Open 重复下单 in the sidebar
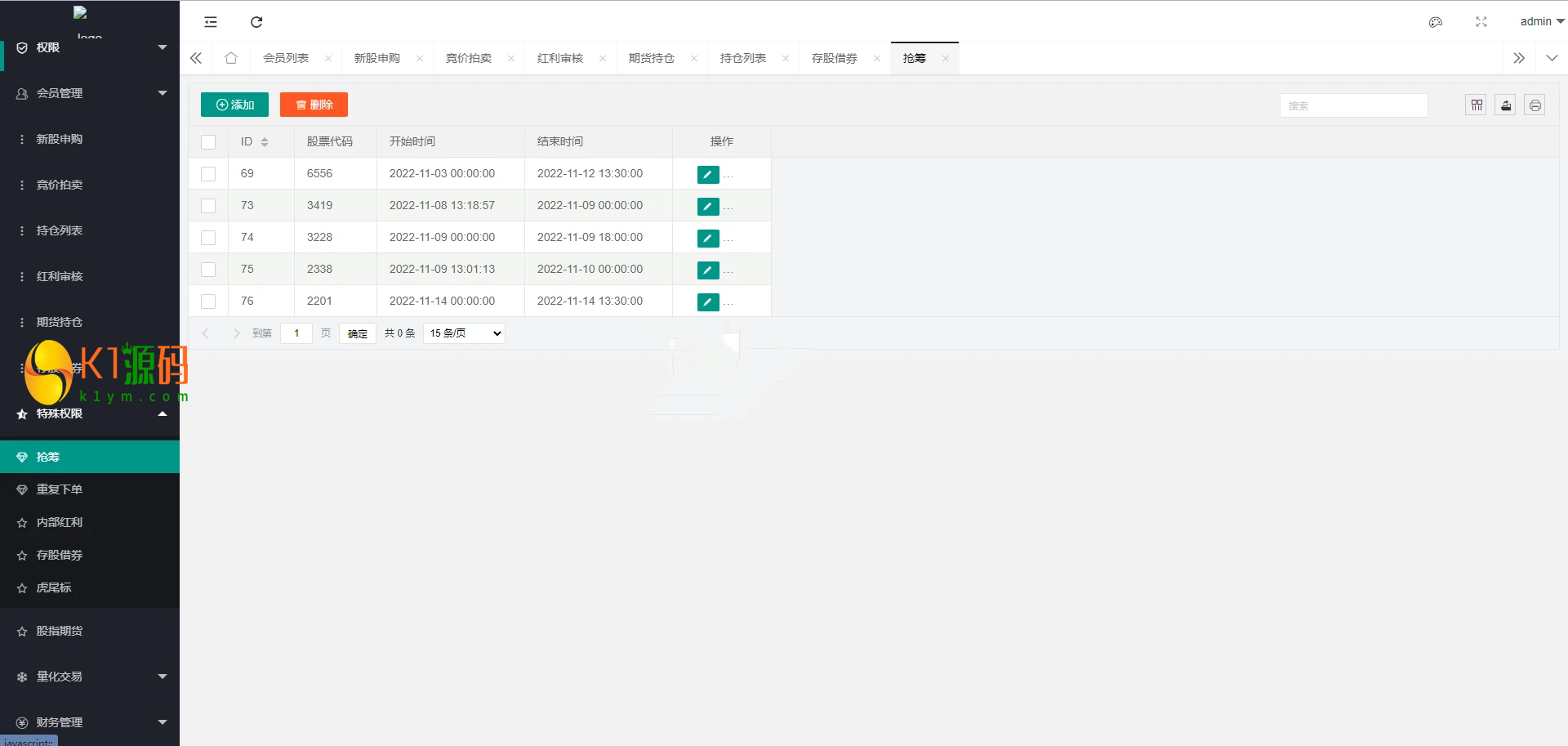The width and height of the screenshot is (1568, 746). pyautogui.click(x=60, y=489)
